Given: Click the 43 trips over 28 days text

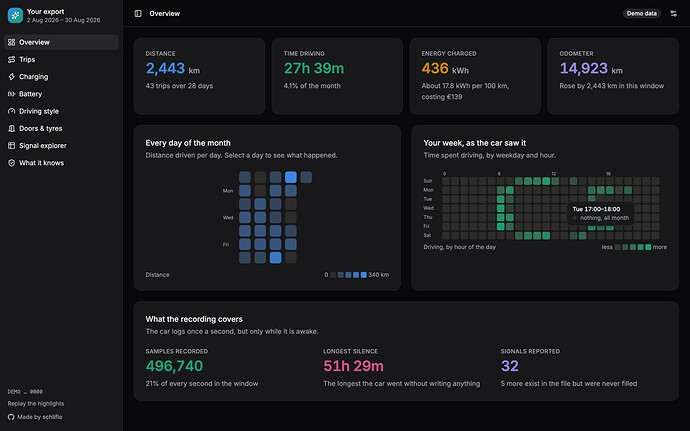Looking at the screenshot, I should click(x=179, y=86).
